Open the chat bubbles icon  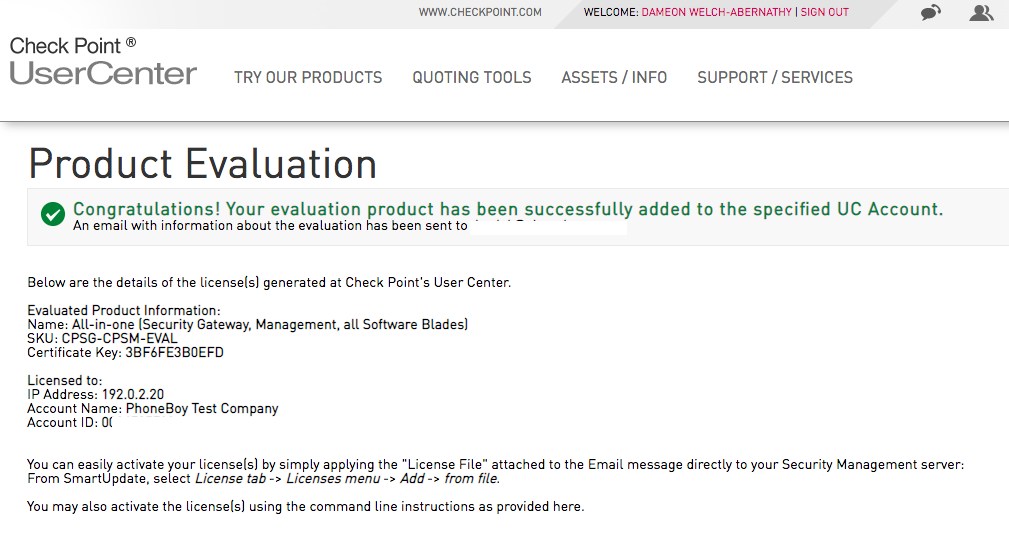coord(930,12)
